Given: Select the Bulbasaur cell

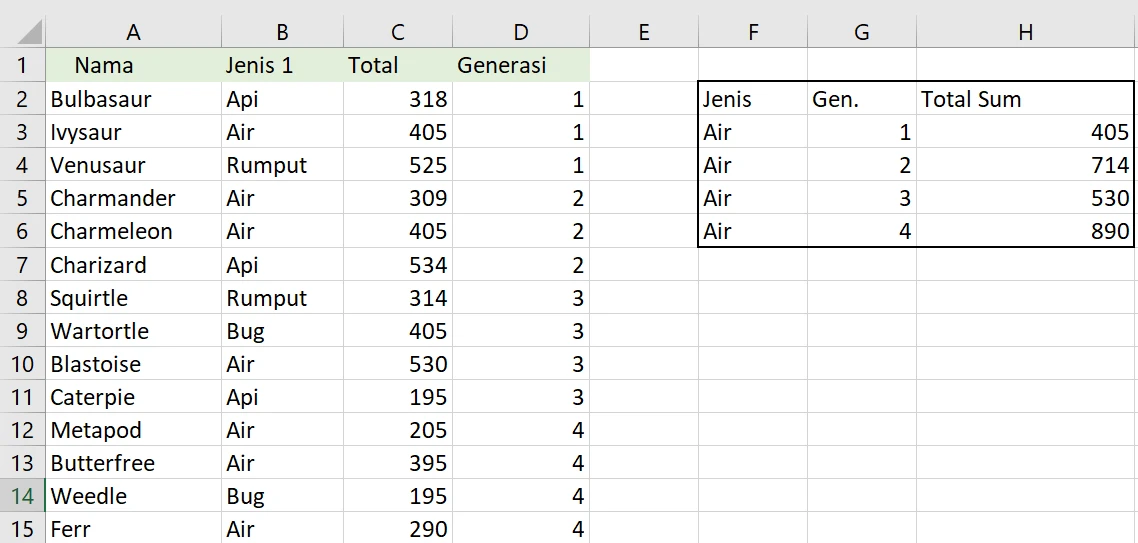Looking at the screenshot, I should 134,99.
